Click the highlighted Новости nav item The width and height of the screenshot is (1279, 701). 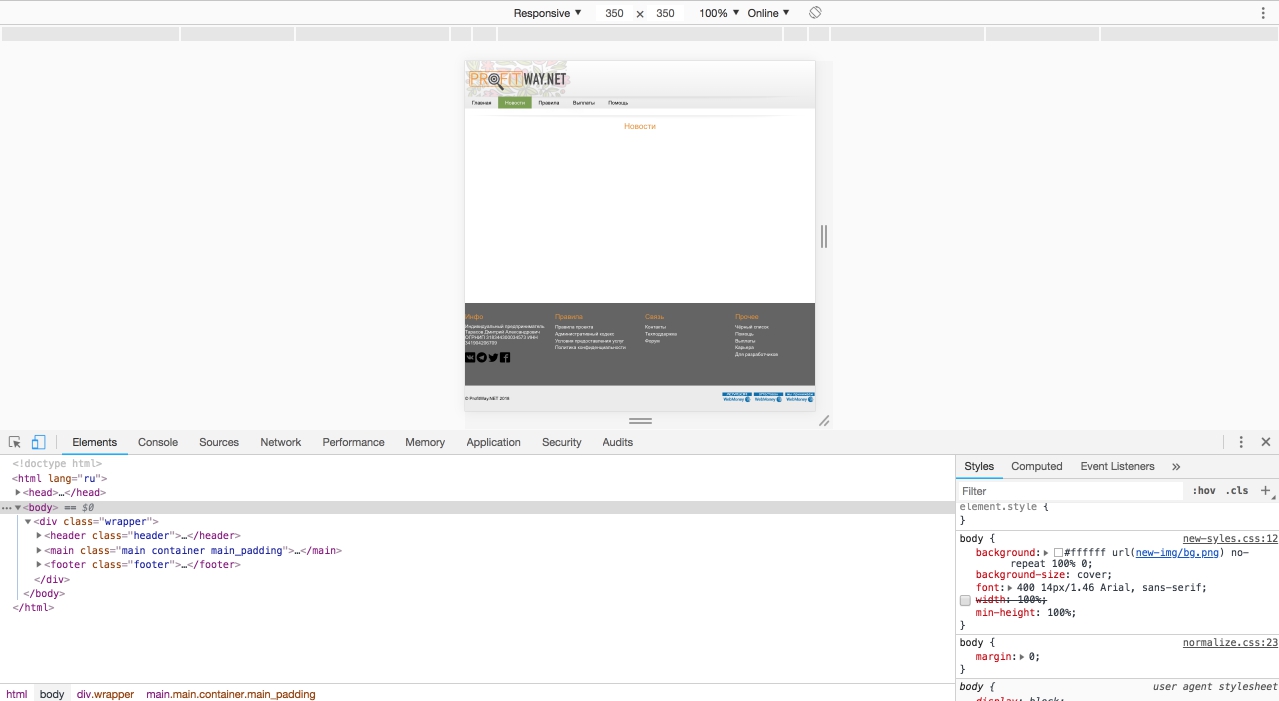pos(515,103)
